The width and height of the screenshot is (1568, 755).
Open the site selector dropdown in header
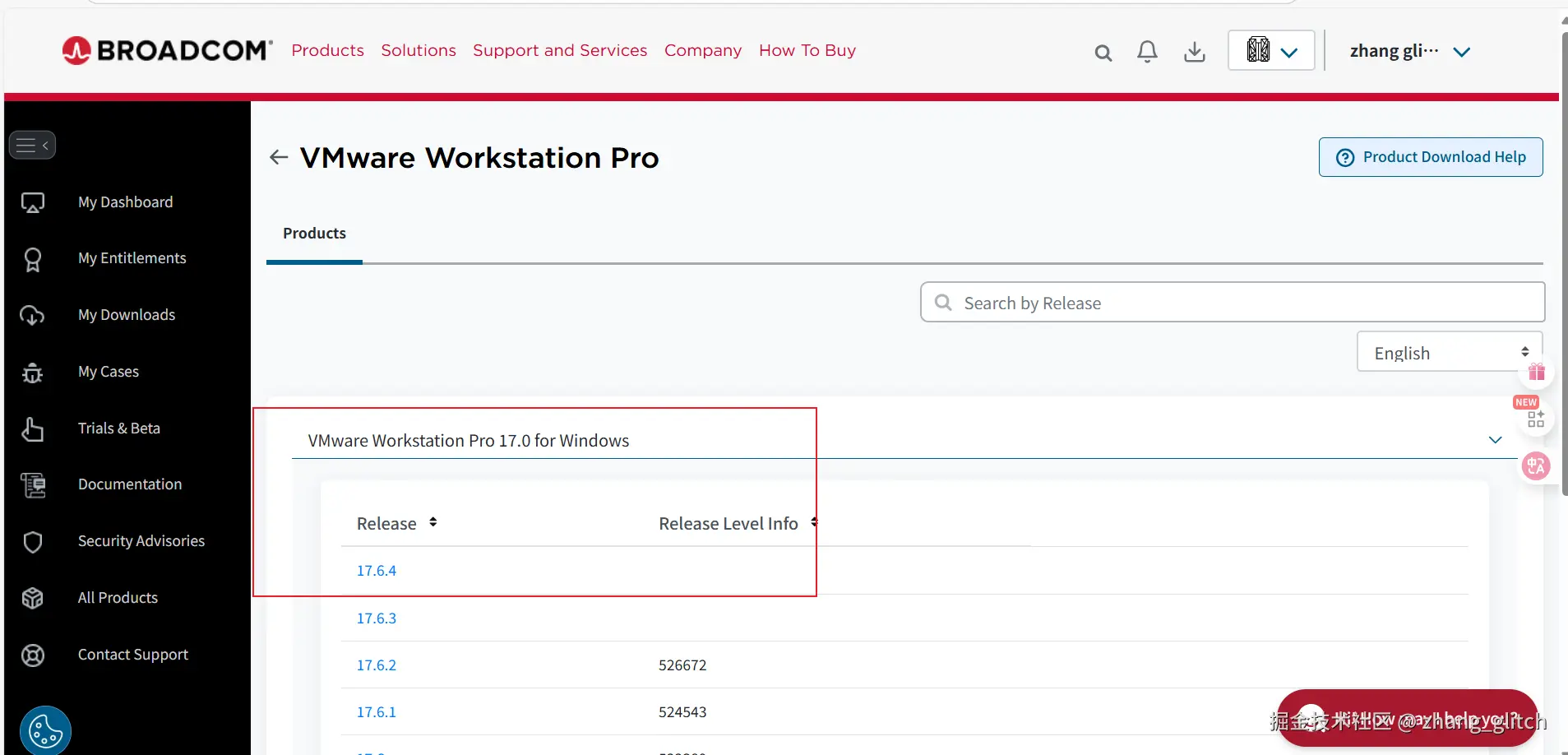click(x=1271, y=50)
